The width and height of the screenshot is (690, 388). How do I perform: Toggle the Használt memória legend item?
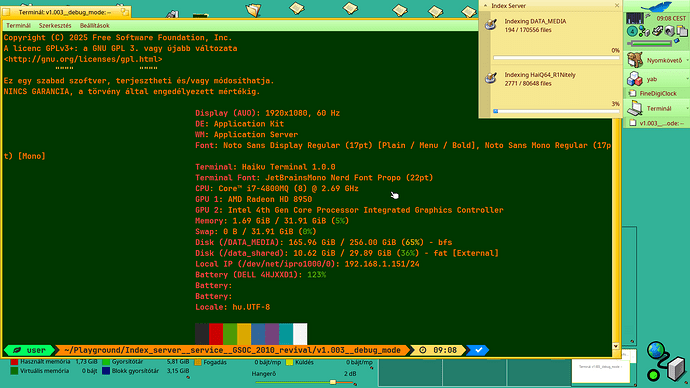coord(55,362)
